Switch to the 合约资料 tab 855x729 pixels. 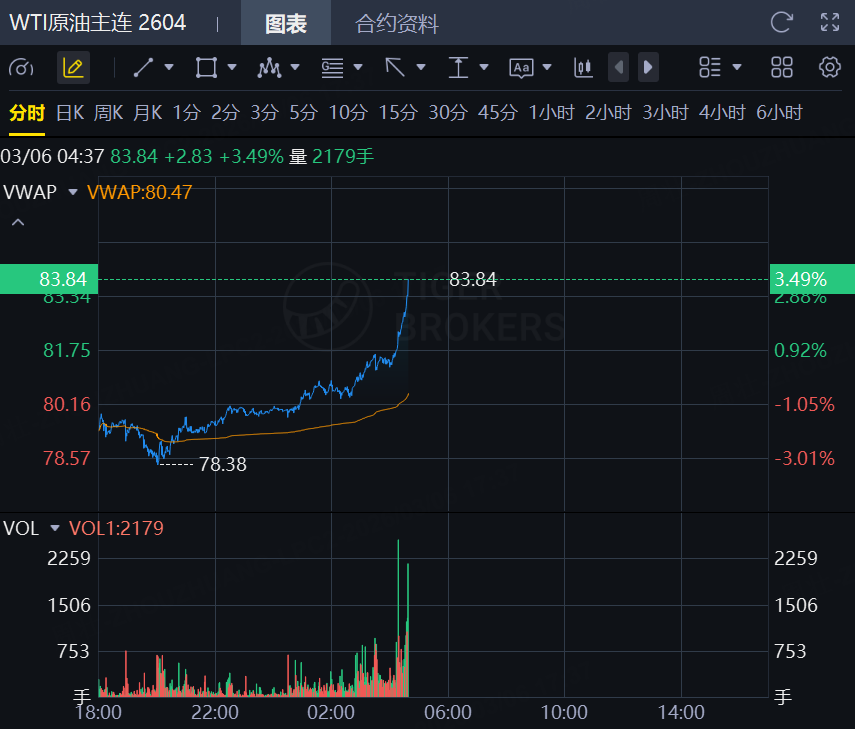coord(397,24)
